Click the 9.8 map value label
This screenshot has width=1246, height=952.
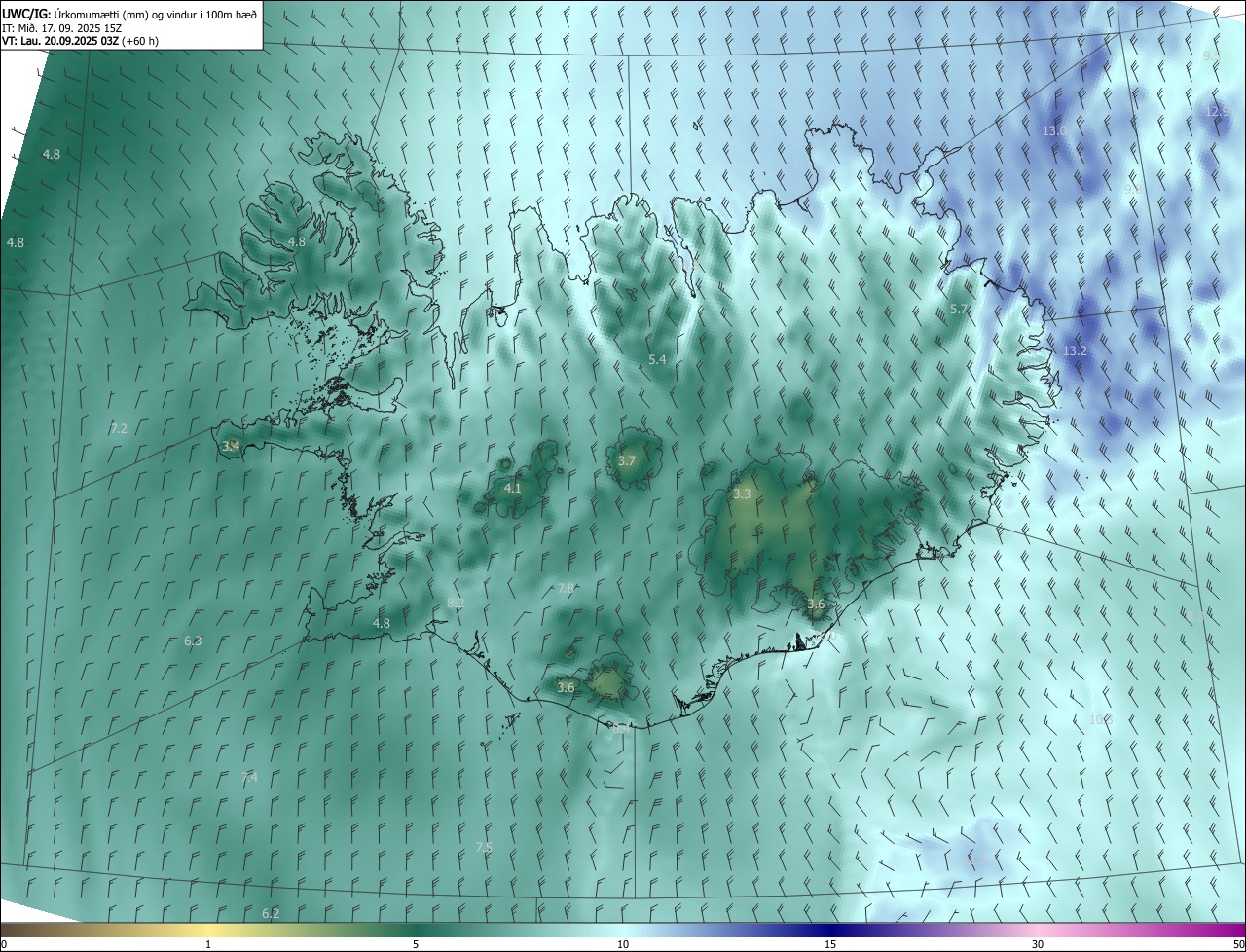click(1133, 189)
